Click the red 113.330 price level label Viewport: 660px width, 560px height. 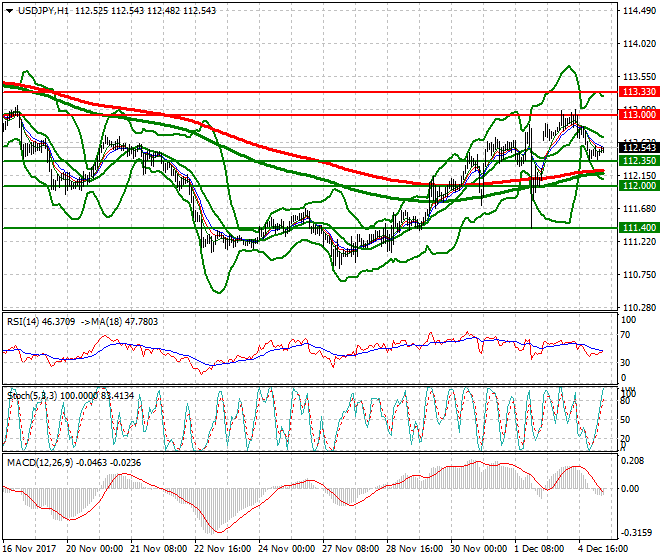coord(639,92)
